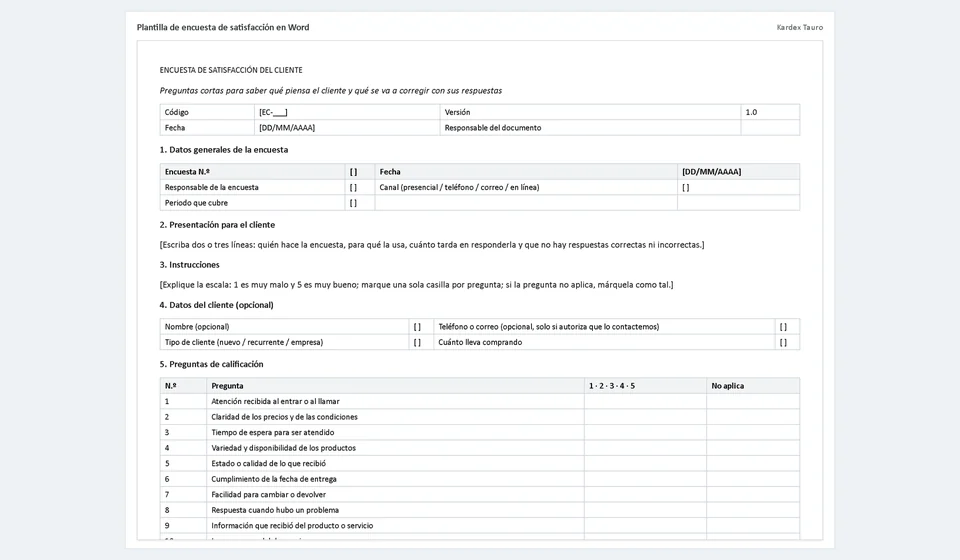Click the 'Encuesta N.º' cell

coord(252,172)
